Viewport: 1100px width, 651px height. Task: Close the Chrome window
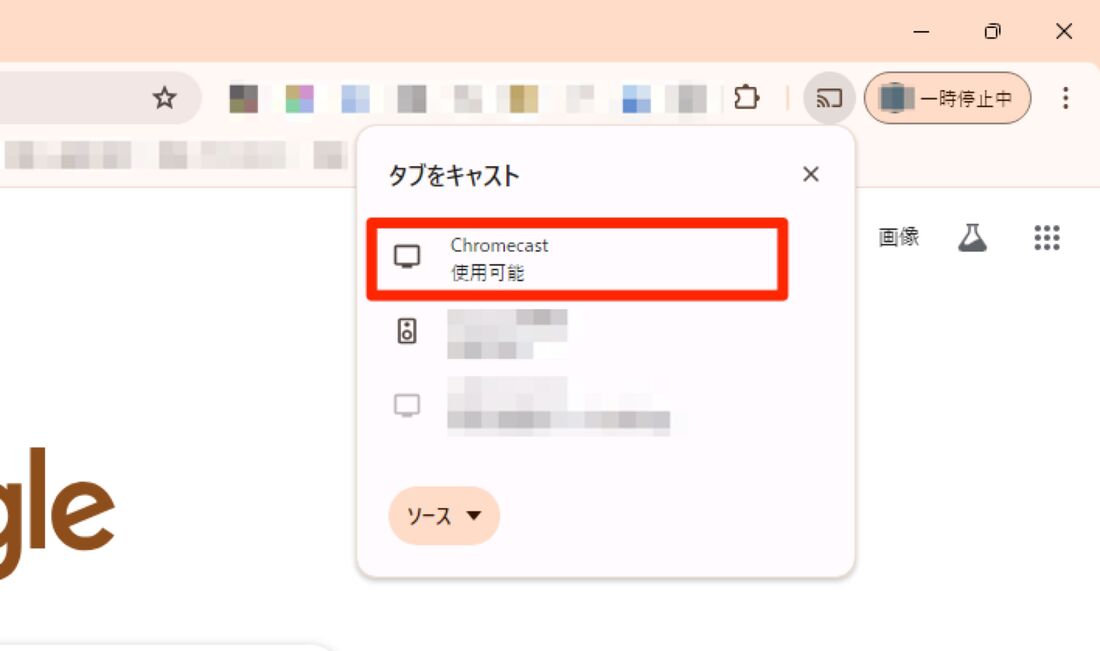pyautogui.click(x=1064, y=32)
